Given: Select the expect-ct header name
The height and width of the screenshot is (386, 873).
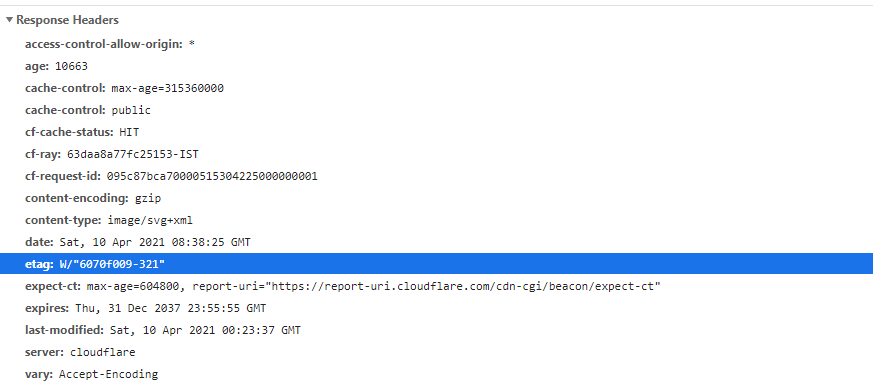Looking at the screenshot, I should [x=55, y=286].
